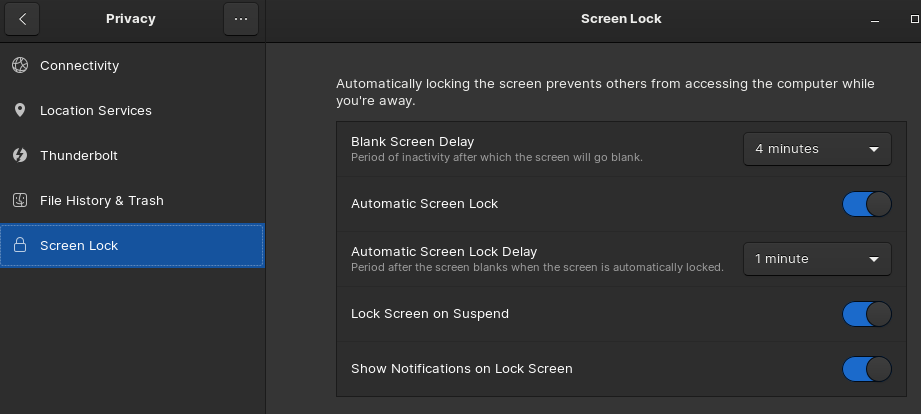
Task: Click the arrow beside 1 minute
Action: (874, 259)
